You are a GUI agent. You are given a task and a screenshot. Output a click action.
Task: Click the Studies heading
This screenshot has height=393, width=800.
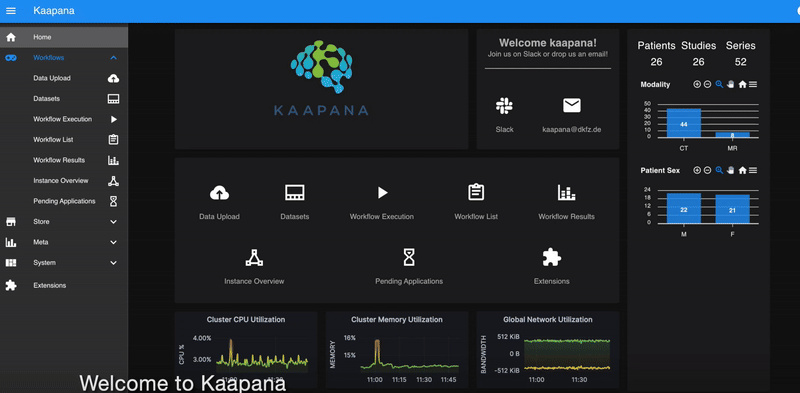(x=698, y=45)
